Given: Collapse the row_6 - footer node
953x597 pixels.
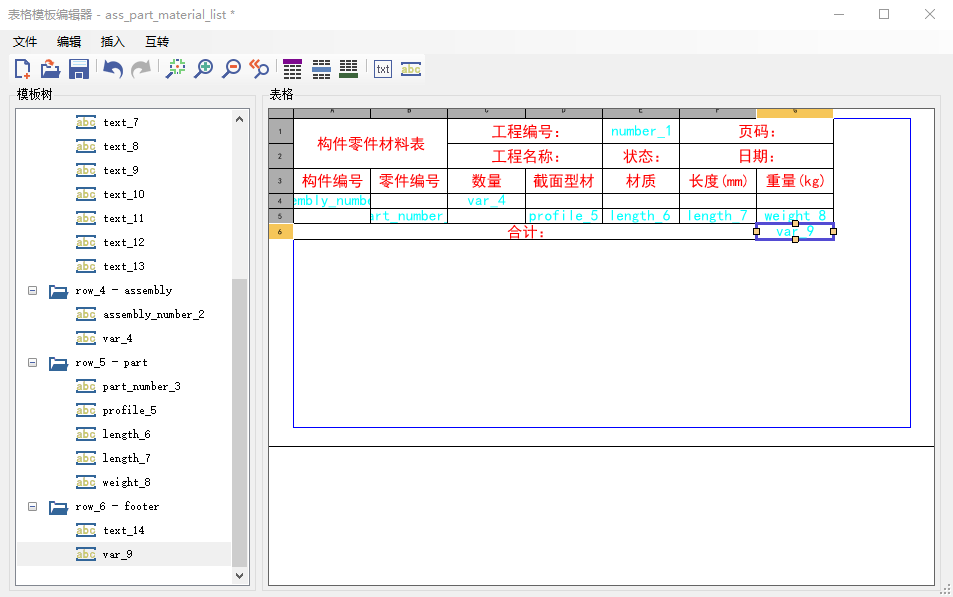Looking at the screenshot, I should point(33,506).
